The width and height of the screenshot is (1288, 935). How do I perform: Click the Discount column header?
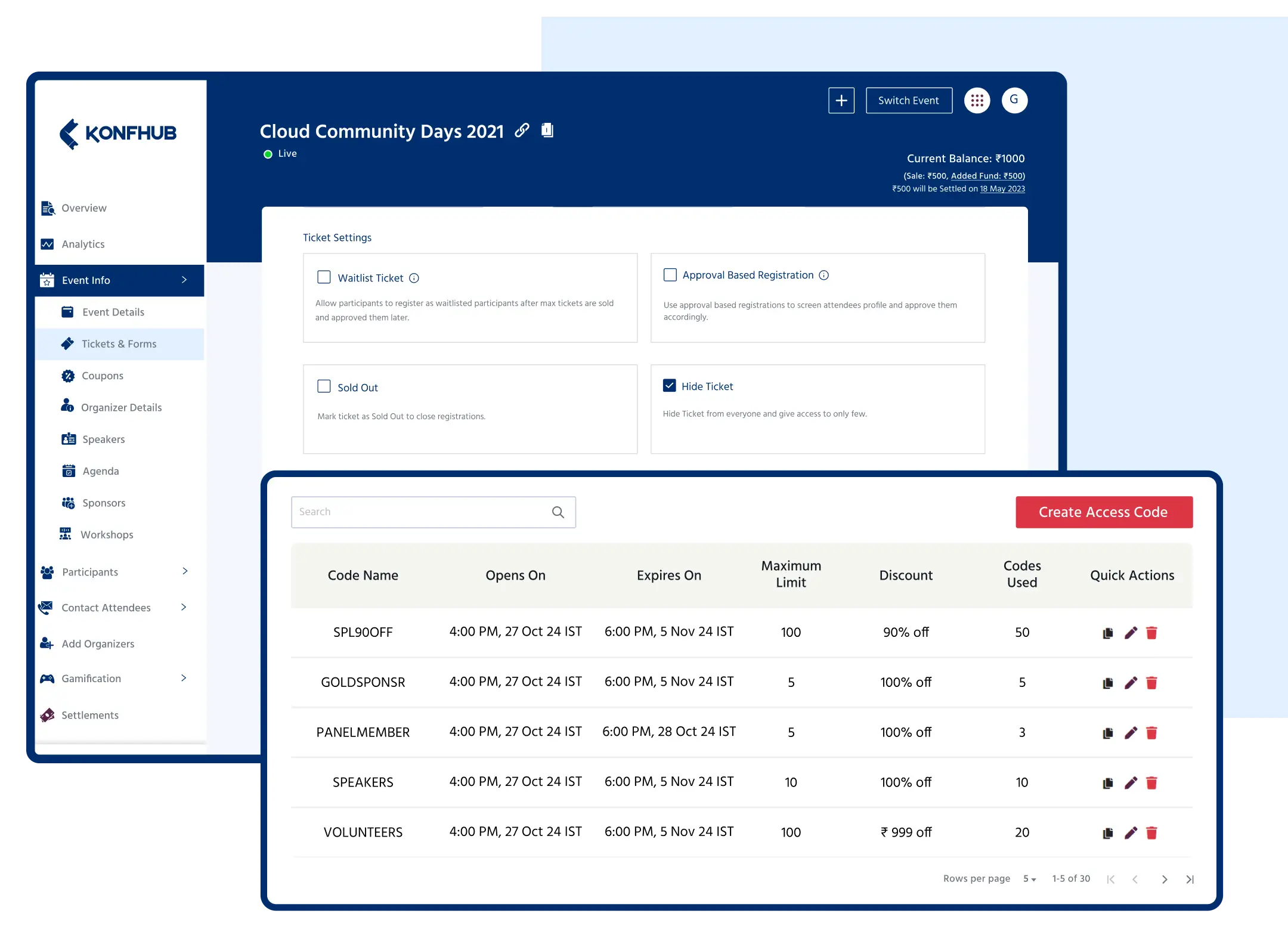coord(906,575)
